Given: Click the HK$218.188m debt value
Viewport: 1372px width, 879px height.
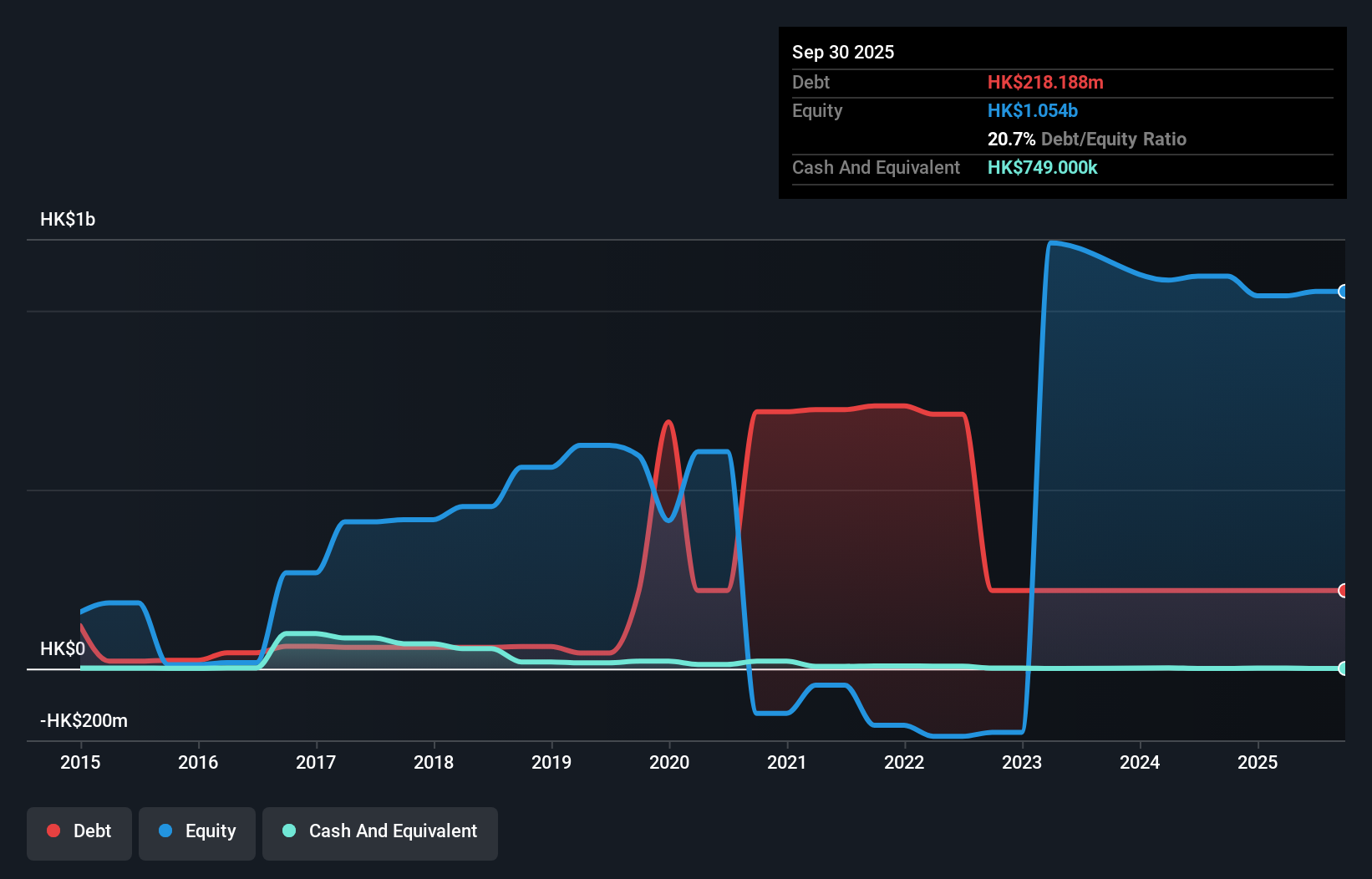Looking at the screenshot, I should 1045,82.
